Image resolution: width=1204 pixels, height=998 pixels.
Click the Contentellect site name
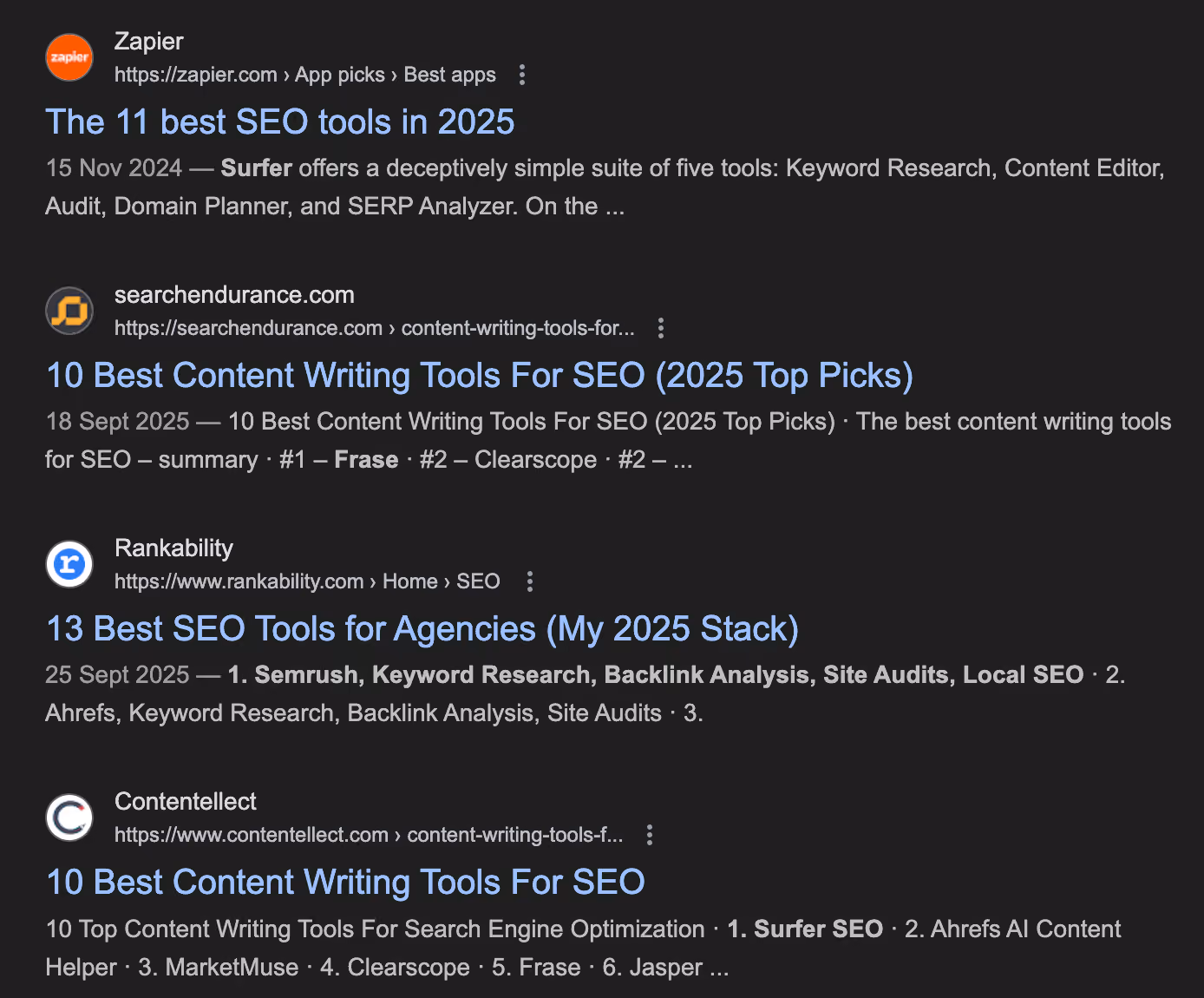186,801
